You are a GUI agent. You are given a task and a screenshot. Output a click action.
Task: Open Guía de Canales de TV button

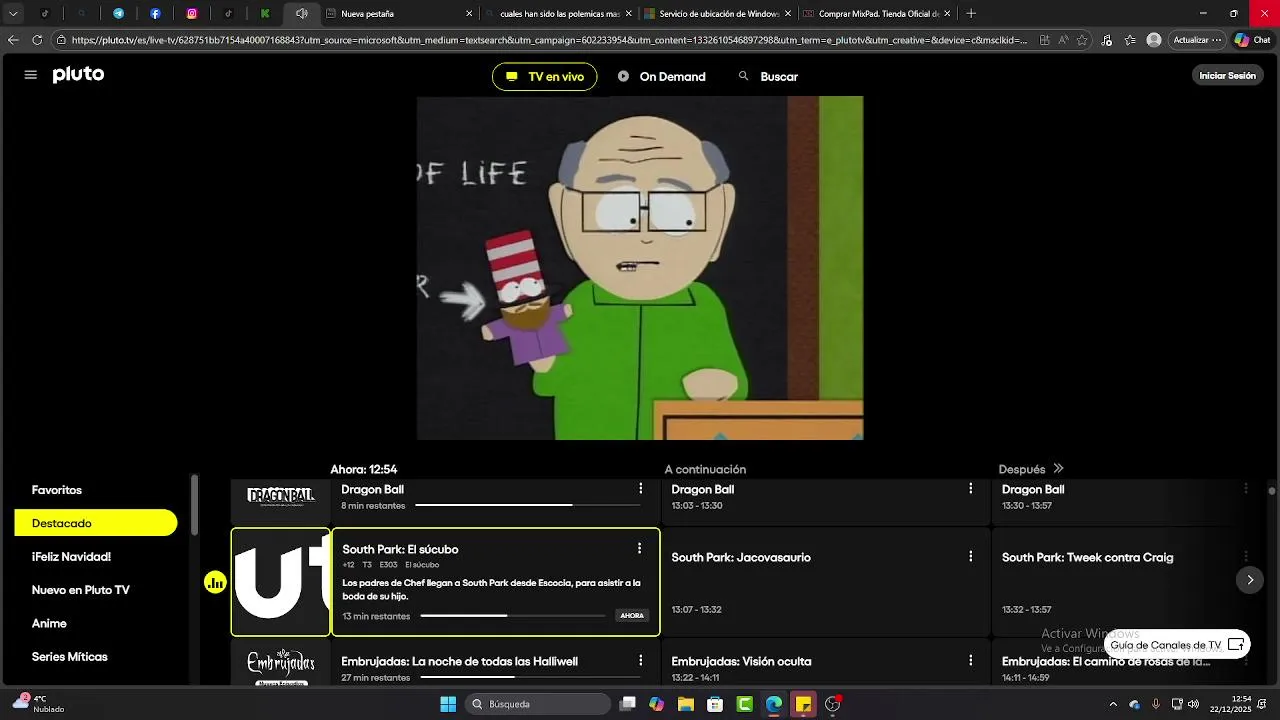[x=1177, y=645]
